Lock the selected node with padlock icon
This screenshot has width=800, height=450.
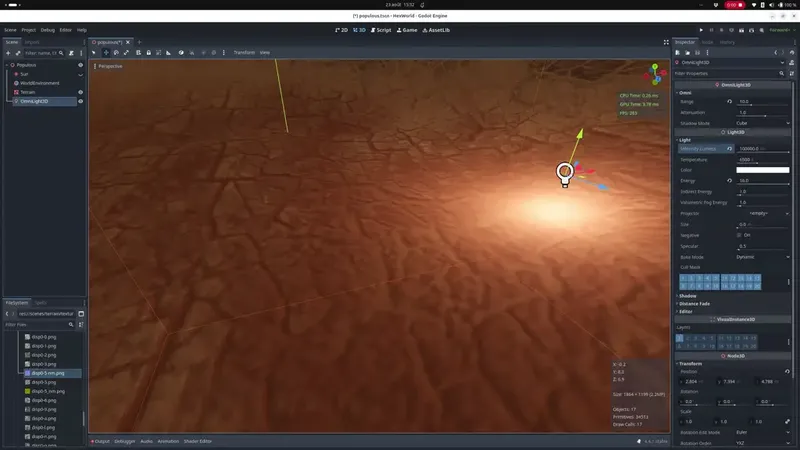pos(148,53)
